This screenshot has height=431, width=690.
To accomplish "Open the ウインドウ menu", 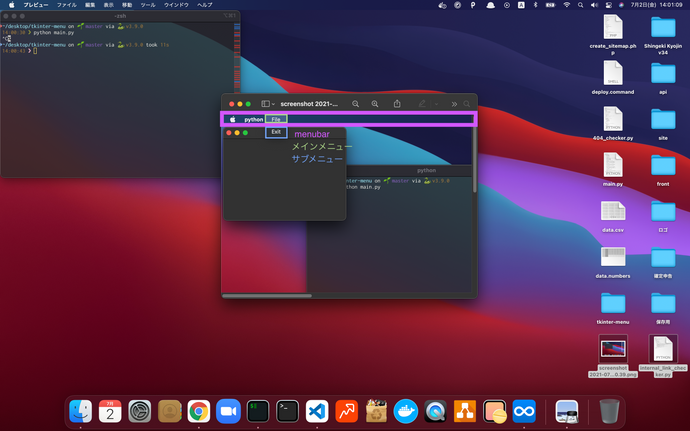I will click(176, 5).
